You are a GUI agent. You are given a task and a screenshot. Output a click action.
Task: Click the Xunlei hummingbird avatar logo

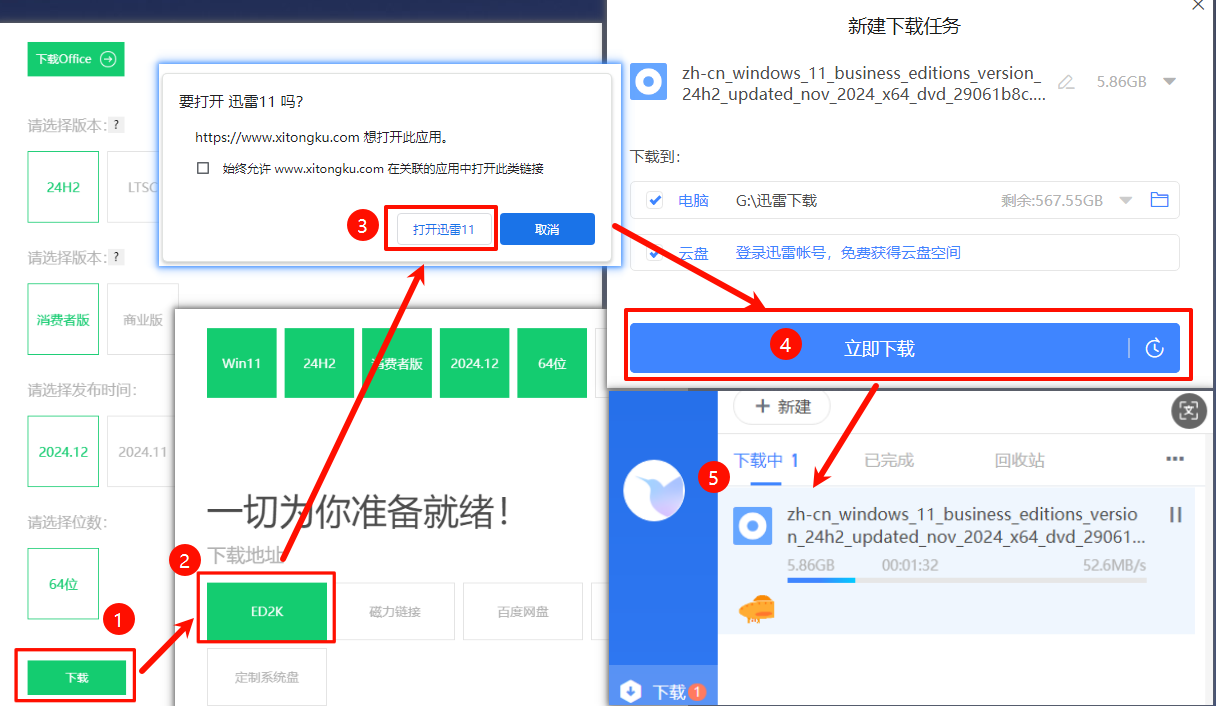(653, 491)
